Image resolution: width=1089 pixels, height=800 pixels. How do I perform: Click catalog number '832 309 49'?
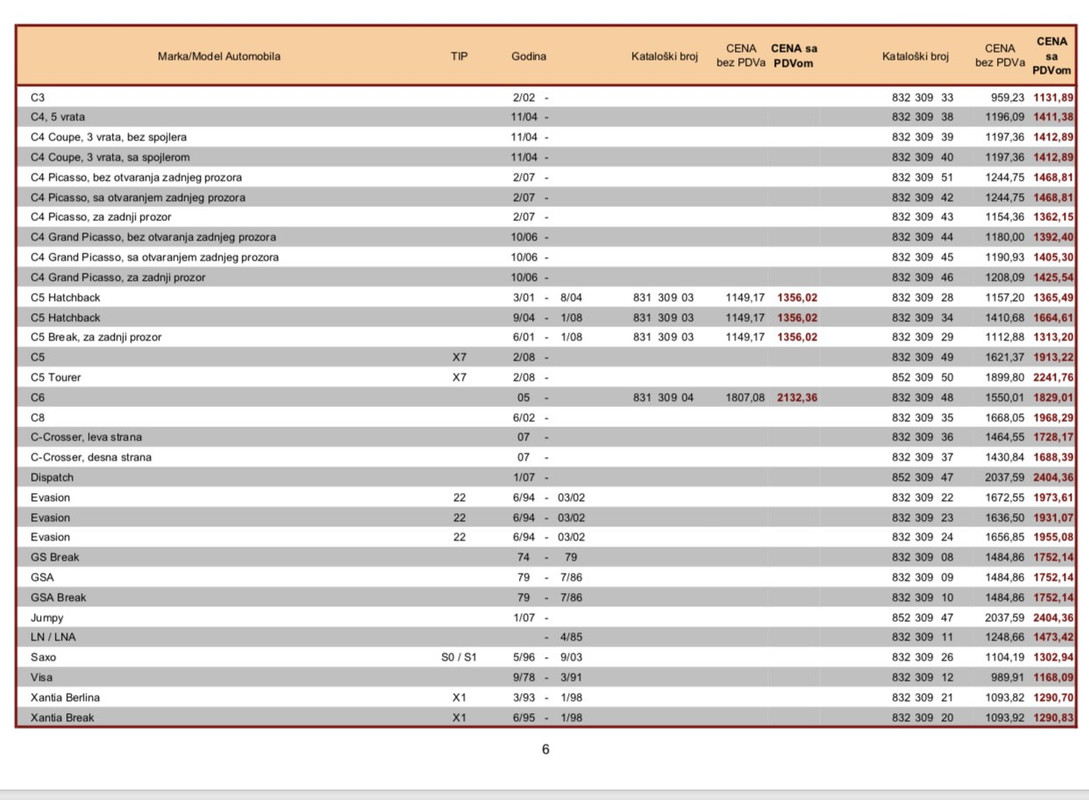point(922,357)
